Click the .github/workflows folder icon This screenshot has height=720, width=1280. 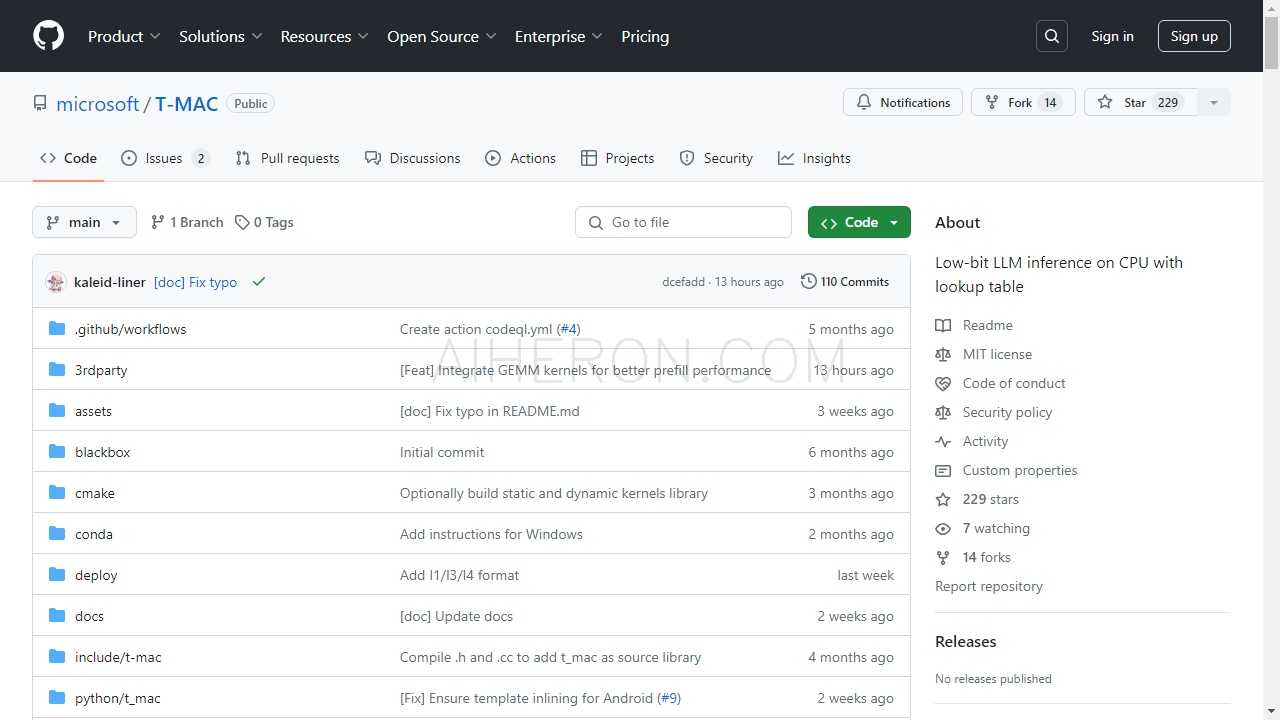point(57,329)
